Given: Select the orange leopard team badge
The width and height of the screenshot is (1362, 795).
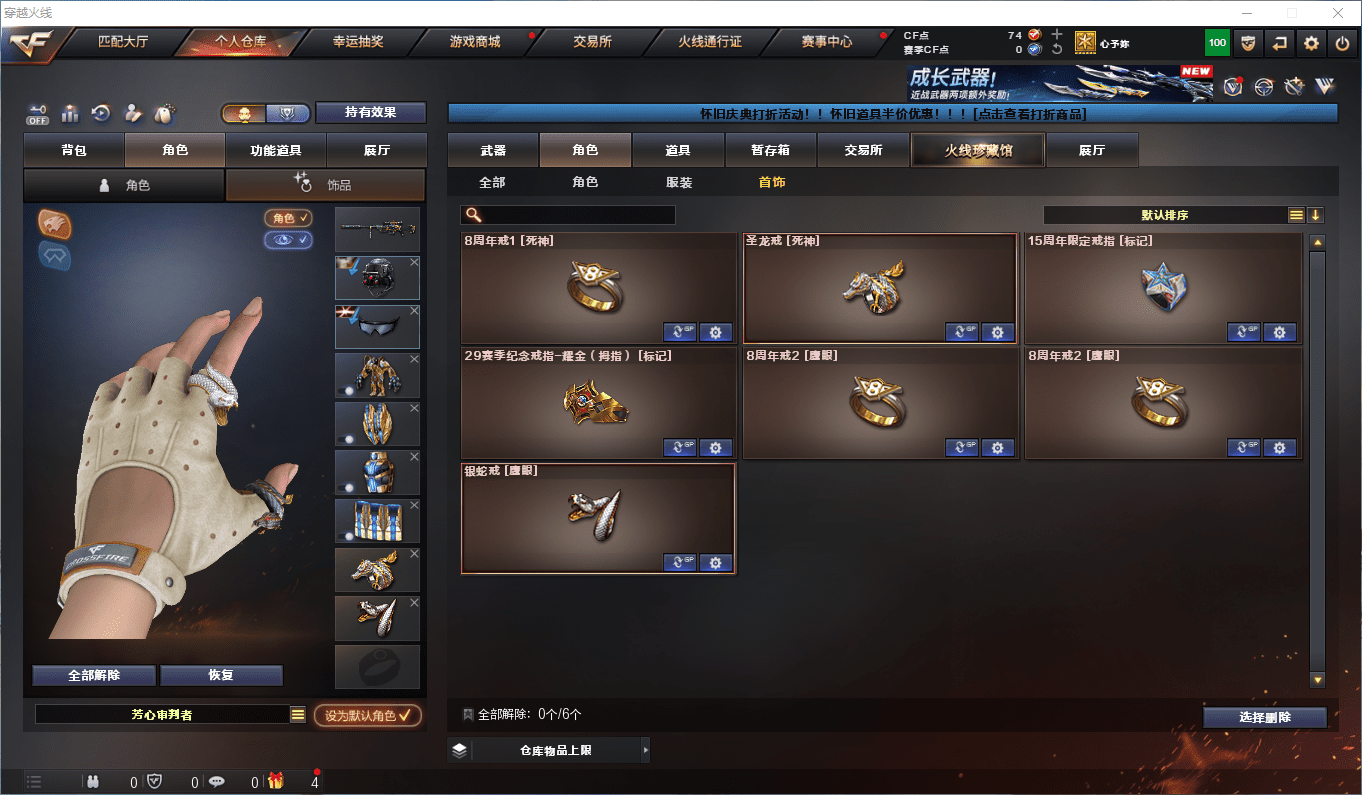Looking at the screenshot, I should [x=54, y=223].
